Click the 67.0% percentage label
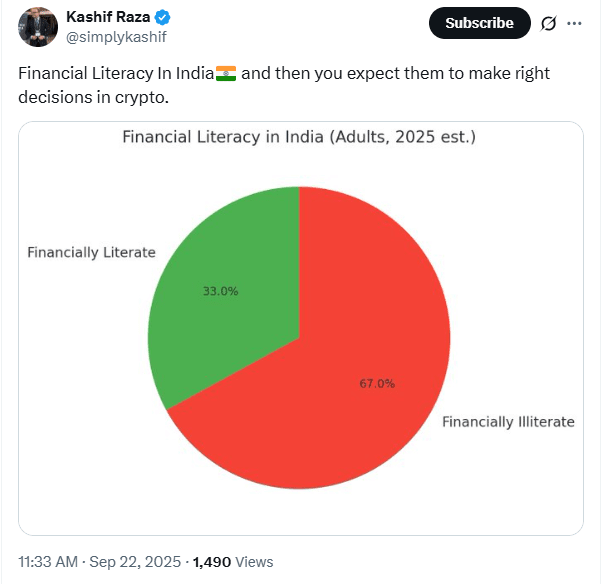 click(377, 383)
